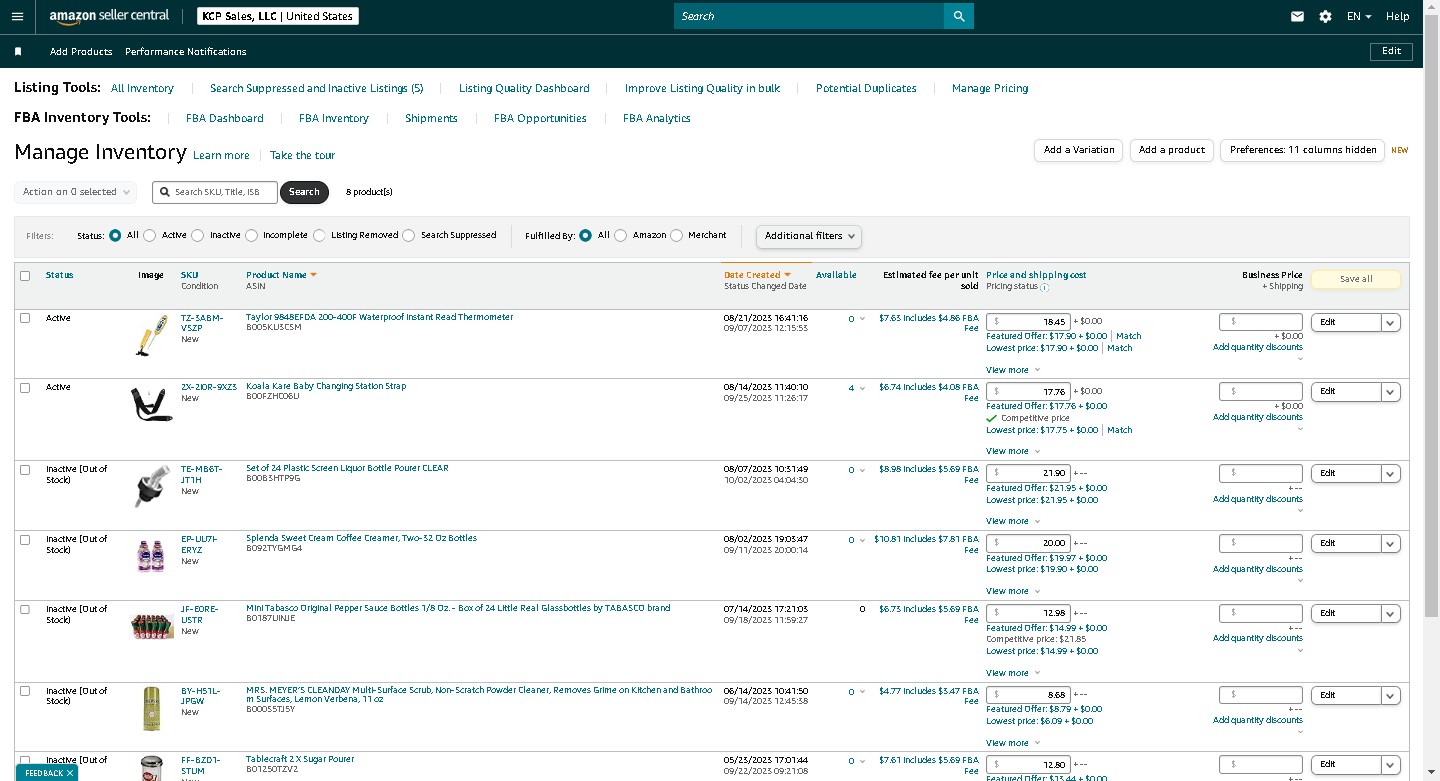The height and width of the screenshot is (781, 1440).
Task: Open the settings gear icon
Action: (x=1326, y=16)
